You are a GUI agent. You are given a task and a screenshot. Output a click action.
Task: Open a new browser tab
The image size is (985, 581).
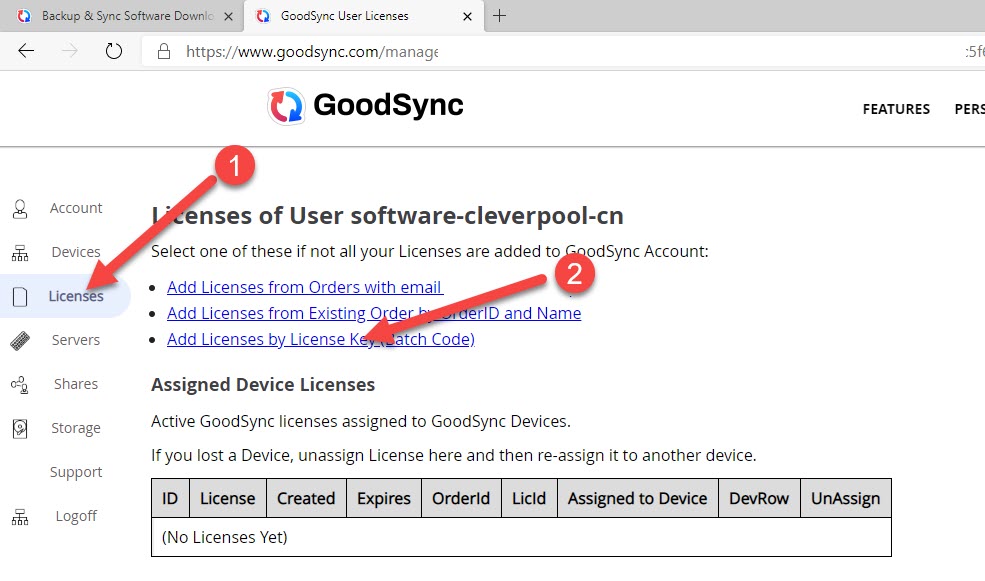(x=499, y=16)
